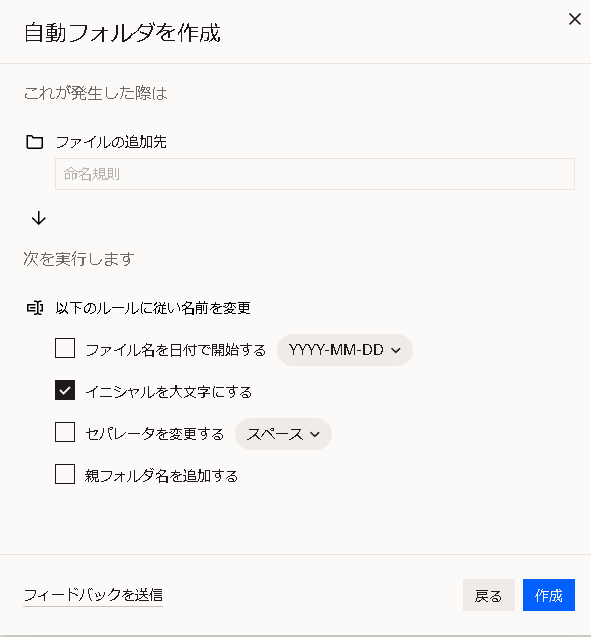This screenshot has width=591, height=637.
Task: Expand the スペース separator dropdown
Action: tap(283, 434)
